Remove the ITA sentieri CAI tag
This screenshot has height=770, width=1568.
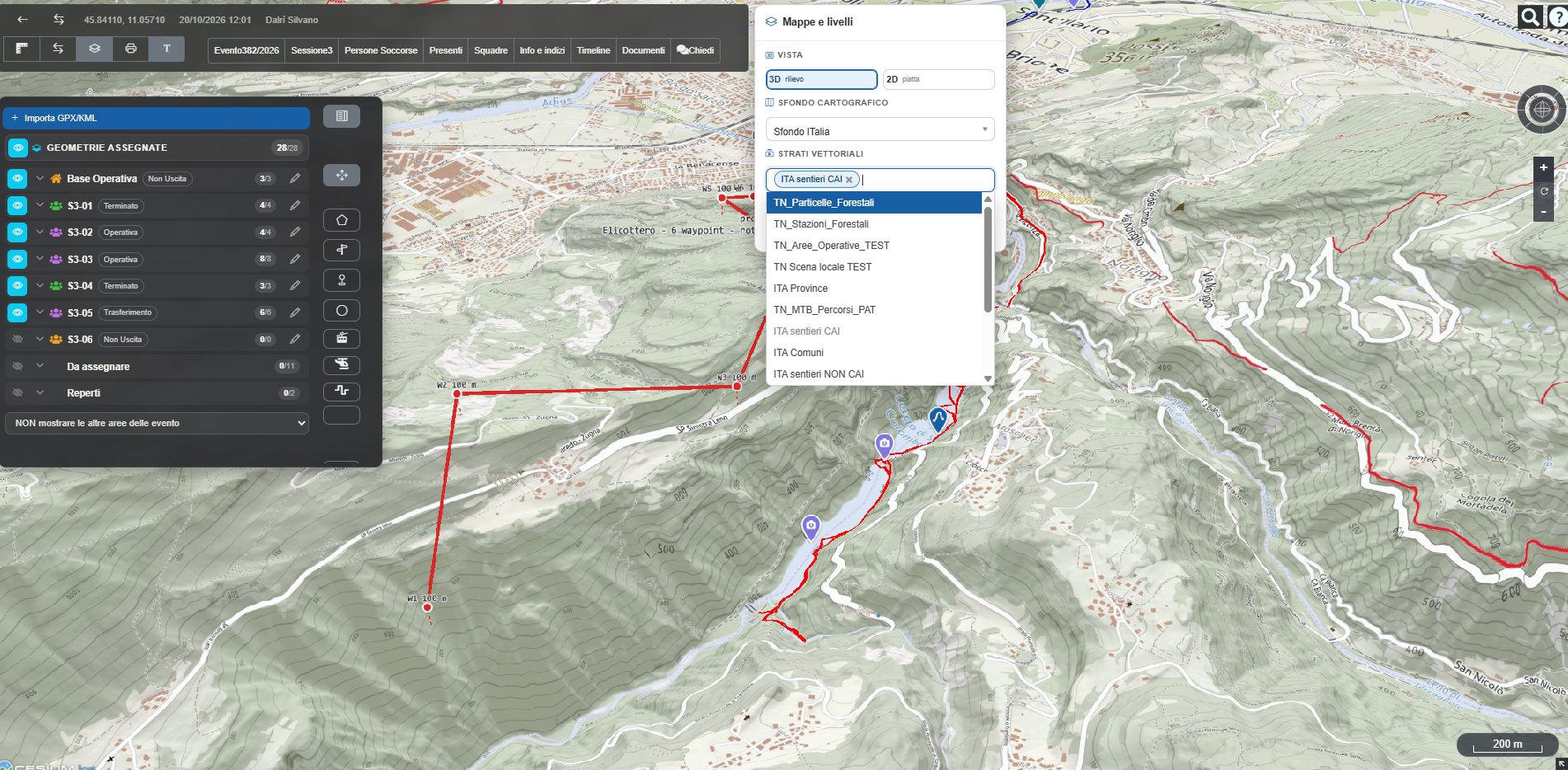[849, 180]
